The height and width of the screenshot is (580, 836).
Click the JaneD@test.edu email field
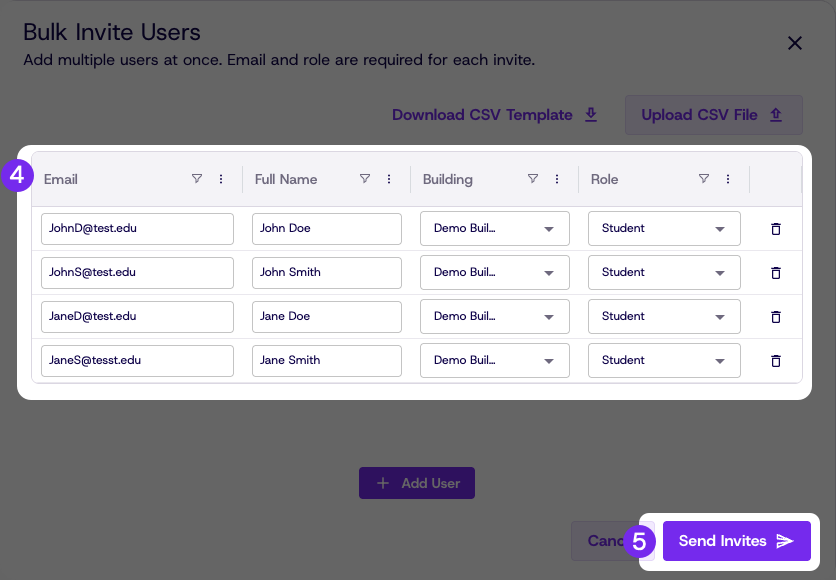137,317
